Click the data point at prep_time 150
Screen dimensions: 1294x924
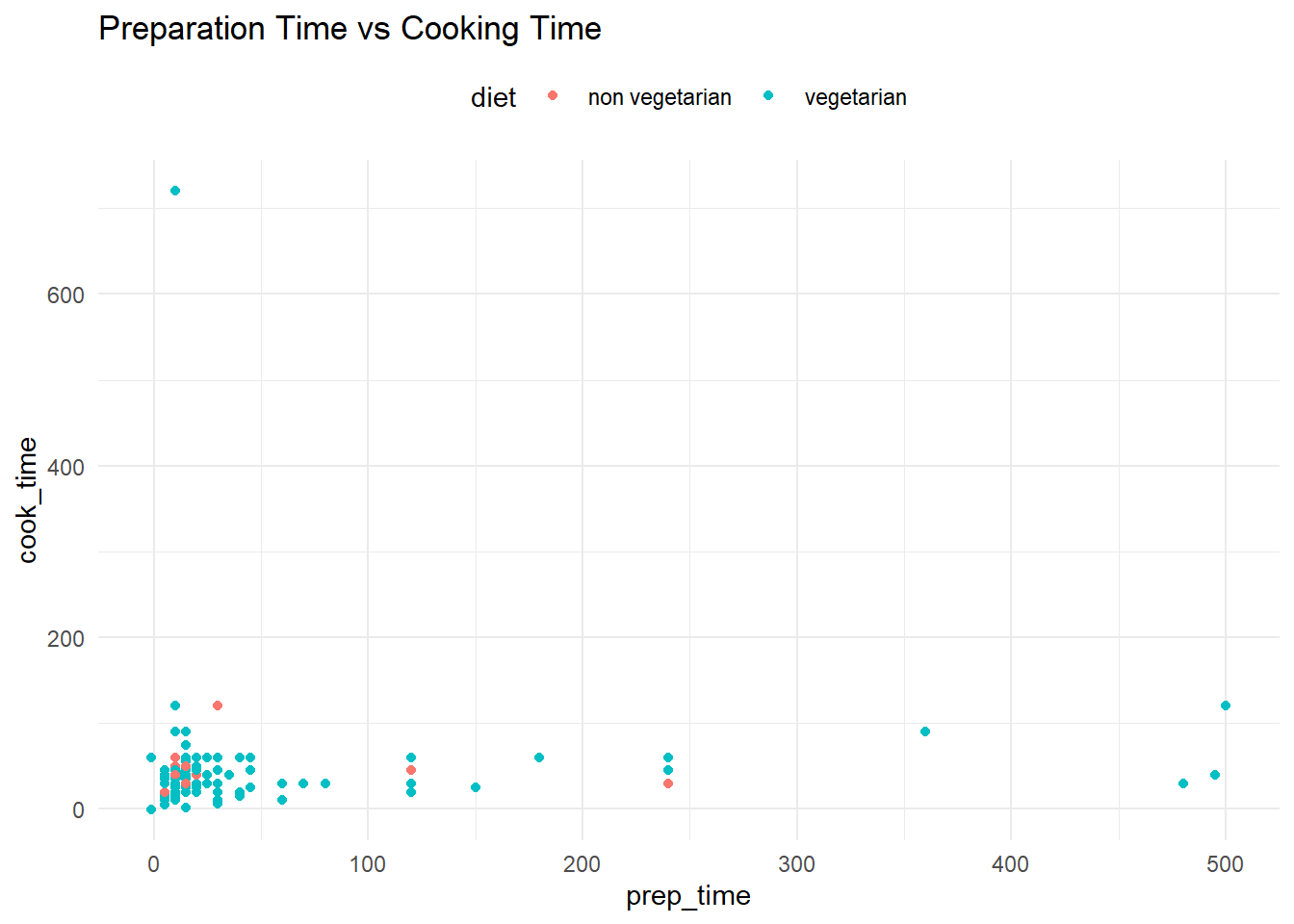[476, 787]
